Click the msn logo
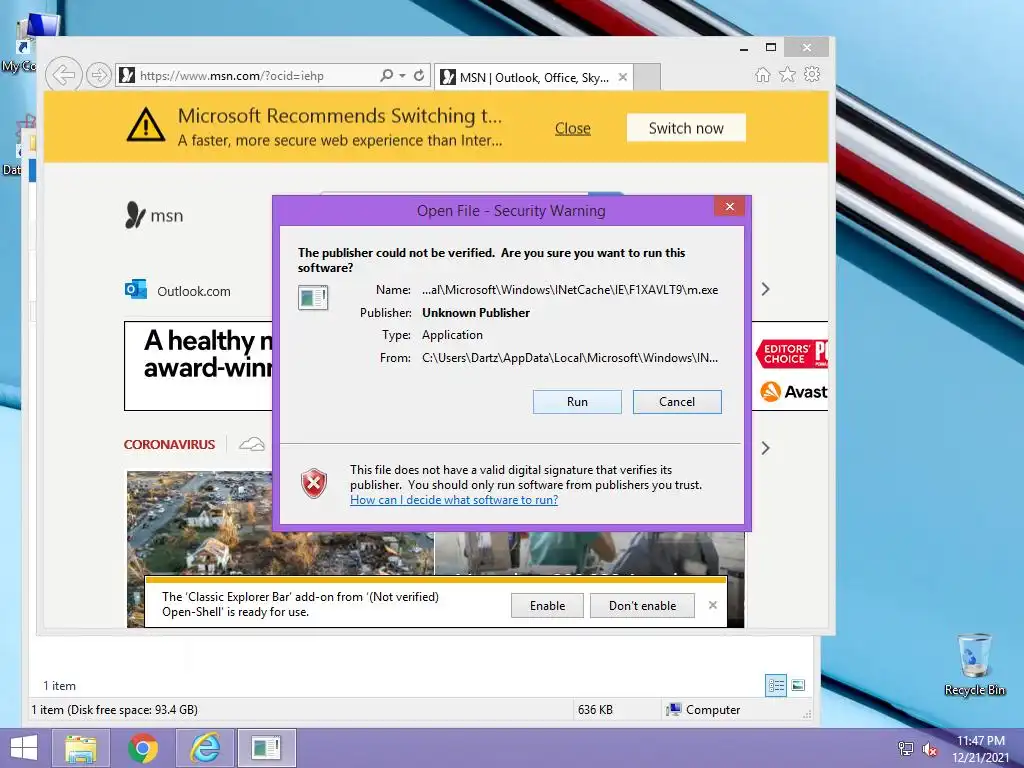1024x768 pixels. [154, 215]
